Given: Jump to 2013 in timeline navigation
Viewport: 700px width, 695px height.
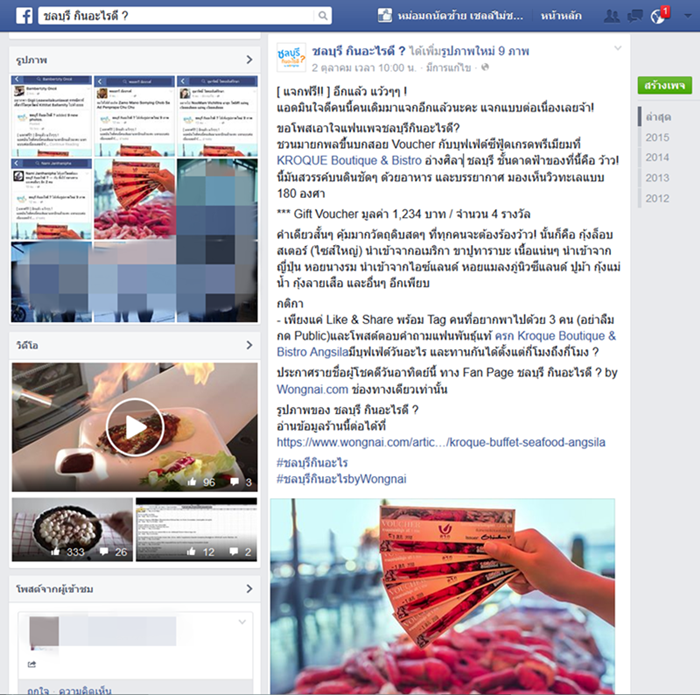Looking at the screenshot, I should coord(657,178).
